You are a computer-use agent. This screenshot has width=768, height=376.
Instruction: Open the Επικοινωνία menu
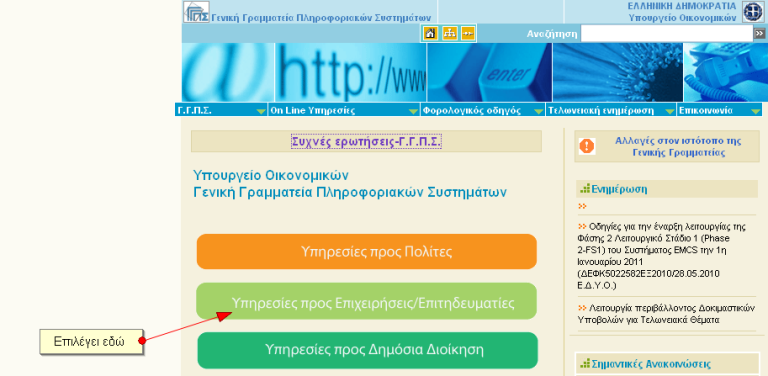(x=720, y=110)
